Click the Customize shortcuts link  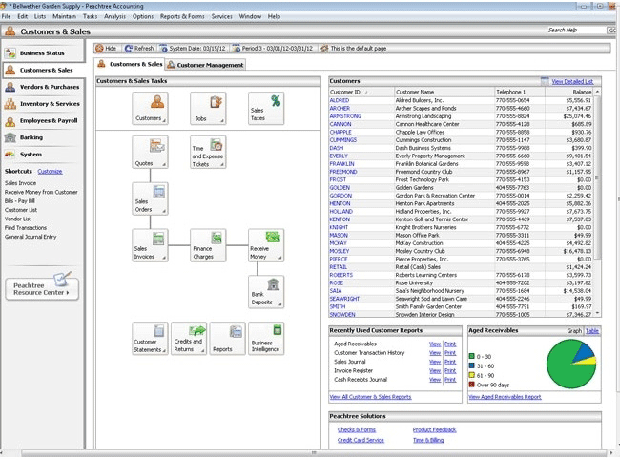point(50,172)
